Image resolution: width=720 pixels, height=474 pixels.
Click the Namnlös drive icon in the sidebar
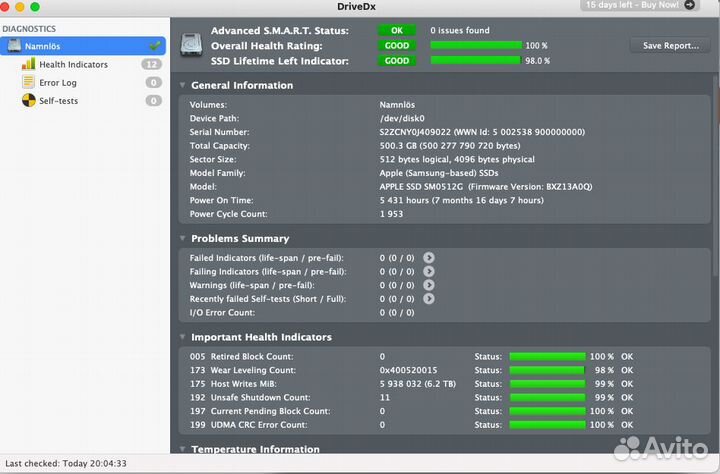click(x=14, y=46)
